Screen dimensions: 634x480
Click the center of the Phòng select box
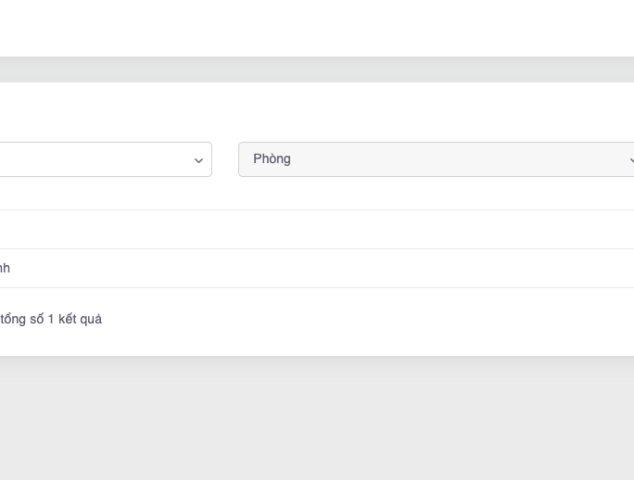[436, 159]
